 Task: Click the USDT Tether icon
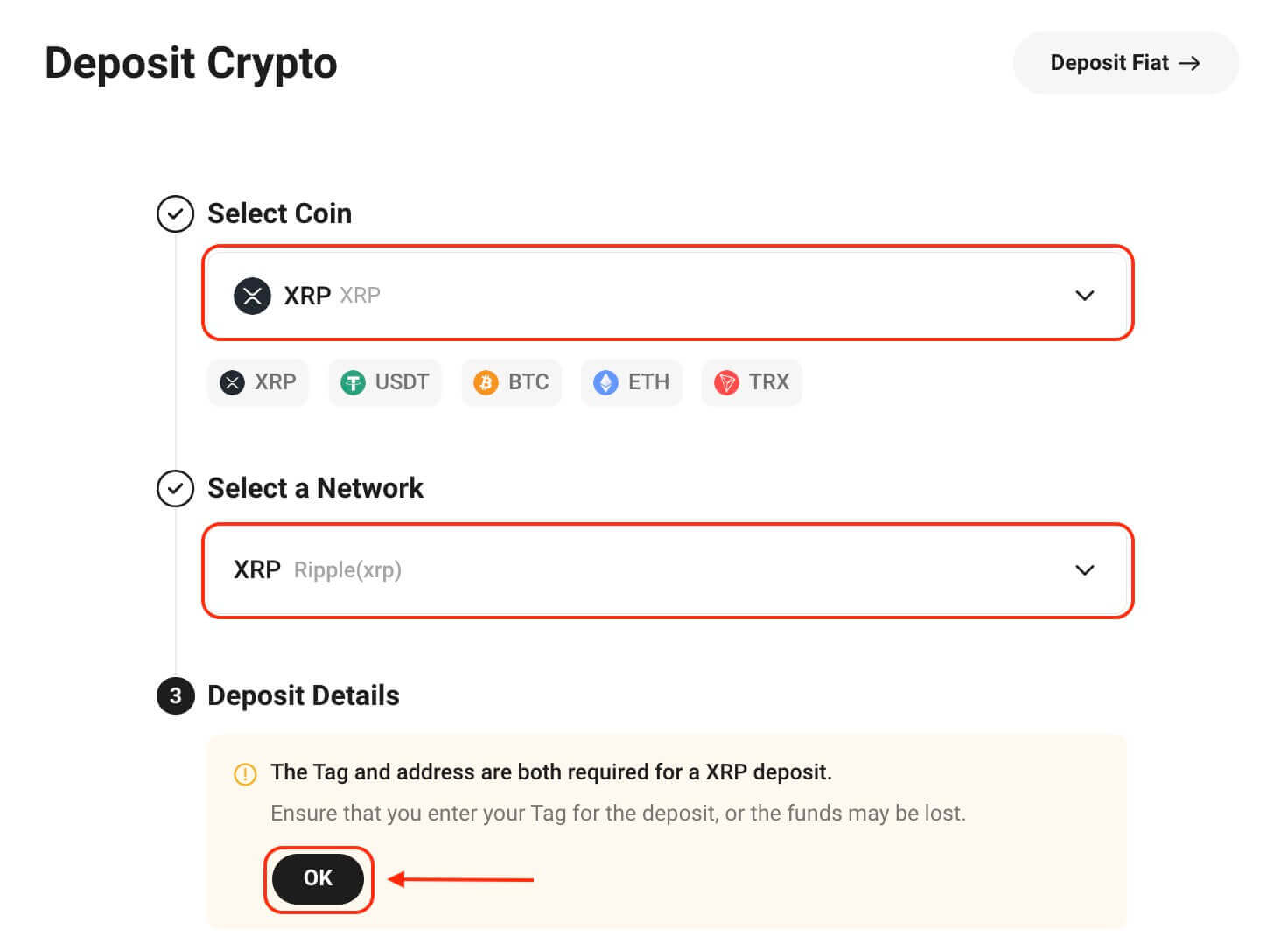coord(353,382)
